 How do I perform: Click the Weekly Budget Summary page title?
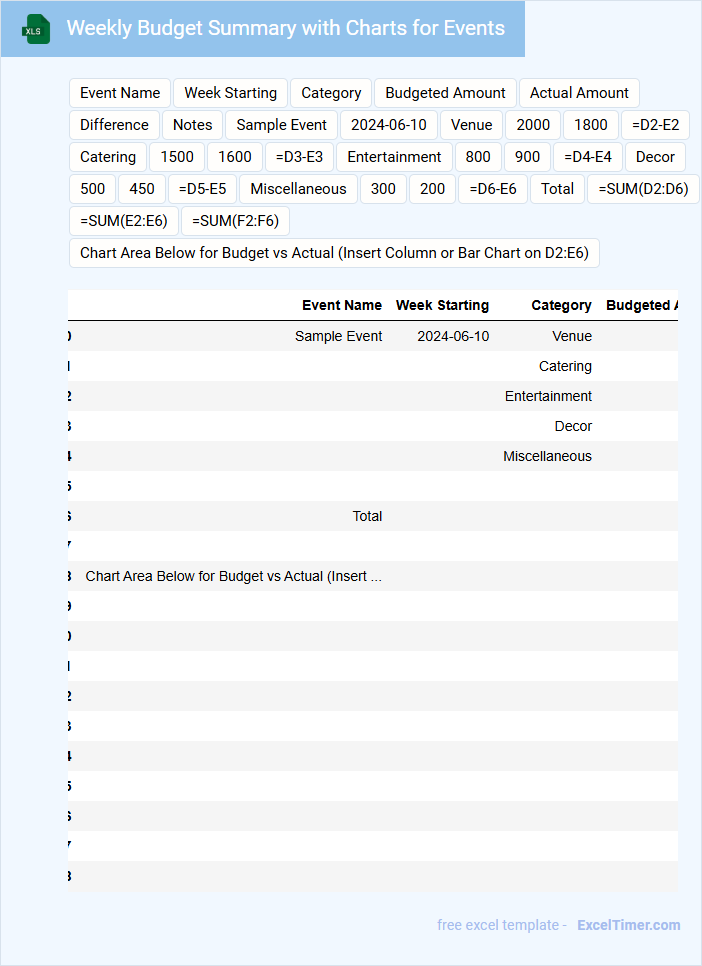tap(285, 28)
